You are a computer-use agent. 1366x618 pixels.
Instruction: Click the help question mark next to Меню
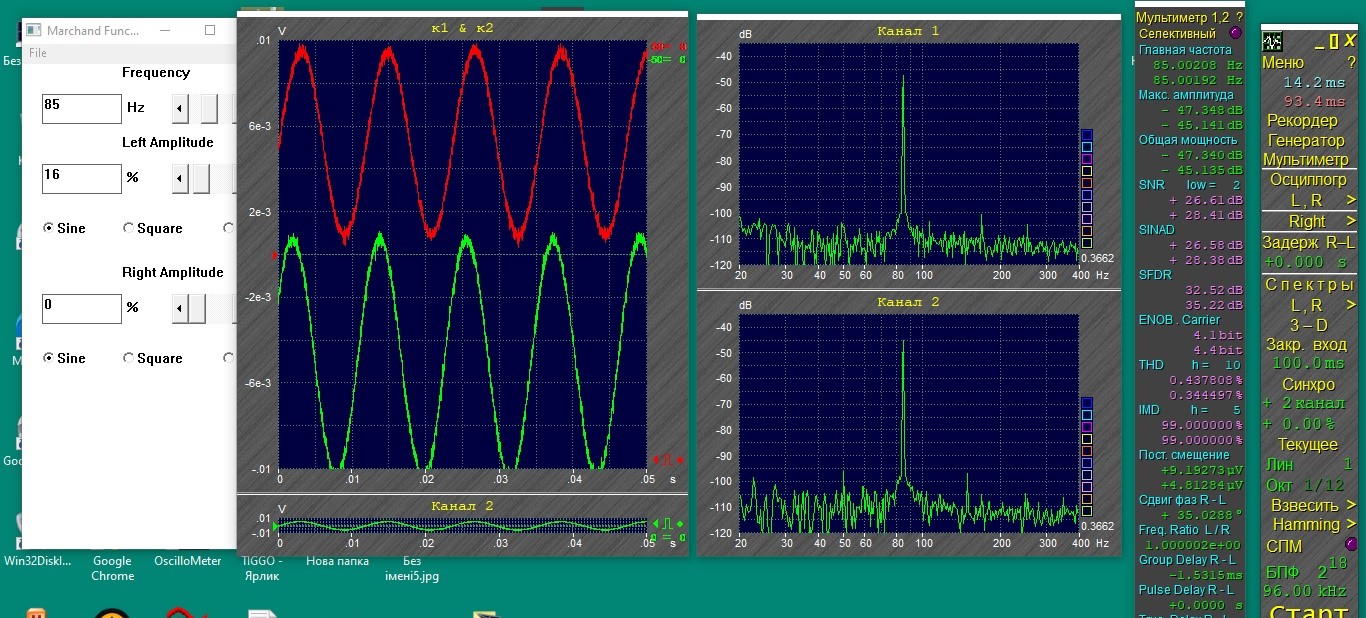[x=1350, y=63]
